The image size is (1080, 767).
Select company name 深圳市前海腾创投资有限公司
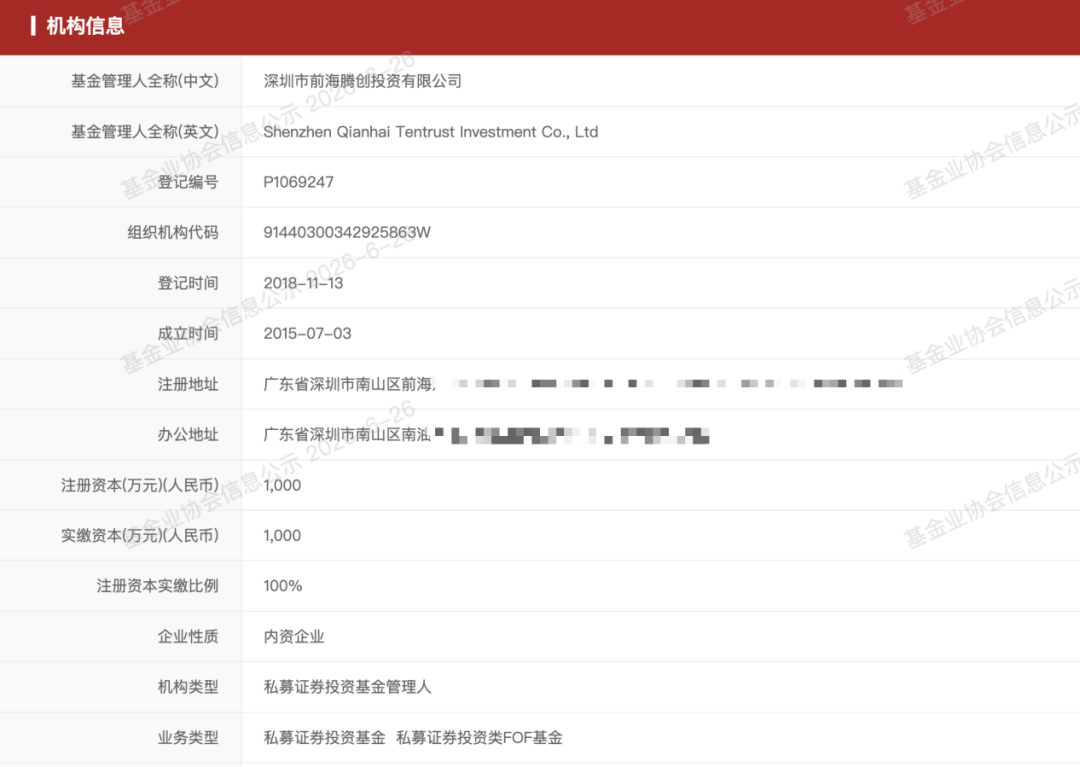point(362,81)
